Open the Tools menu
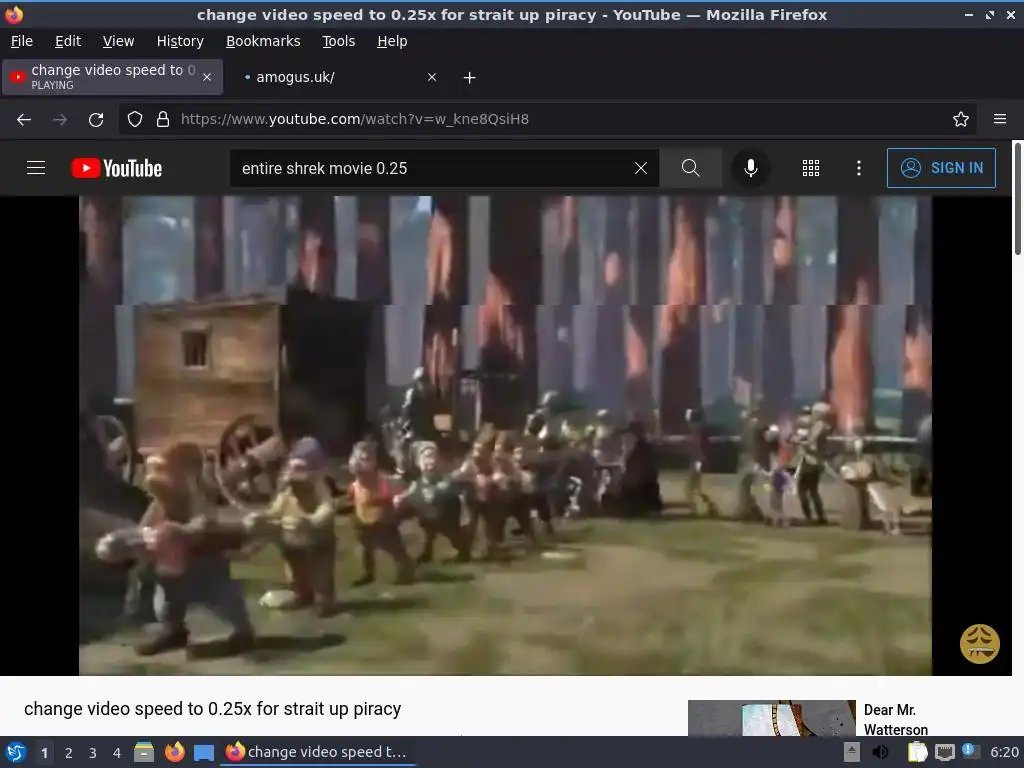1024x768 pixels. [338, 41]
